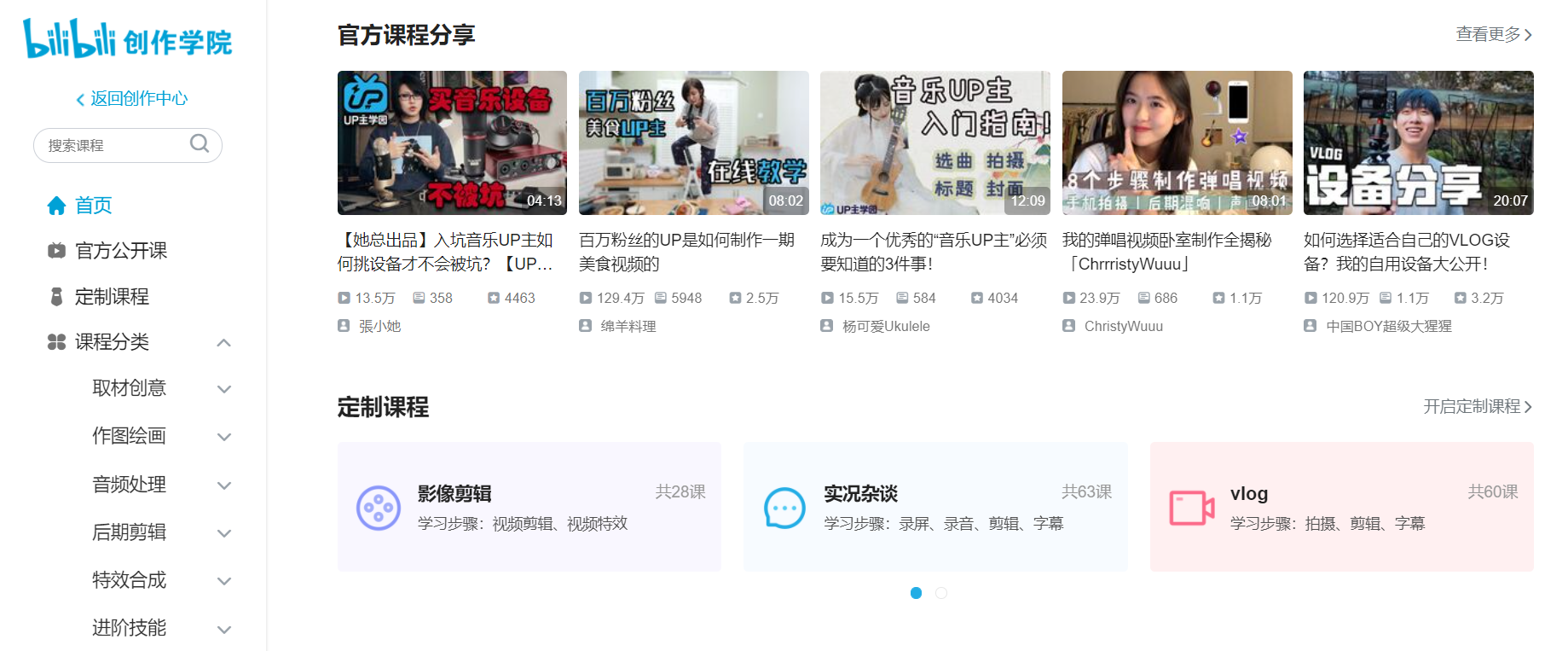Click the video icon beside 官方公开课
The width and height of the screenshot is (1568, 651).
[x=56, y=251]
